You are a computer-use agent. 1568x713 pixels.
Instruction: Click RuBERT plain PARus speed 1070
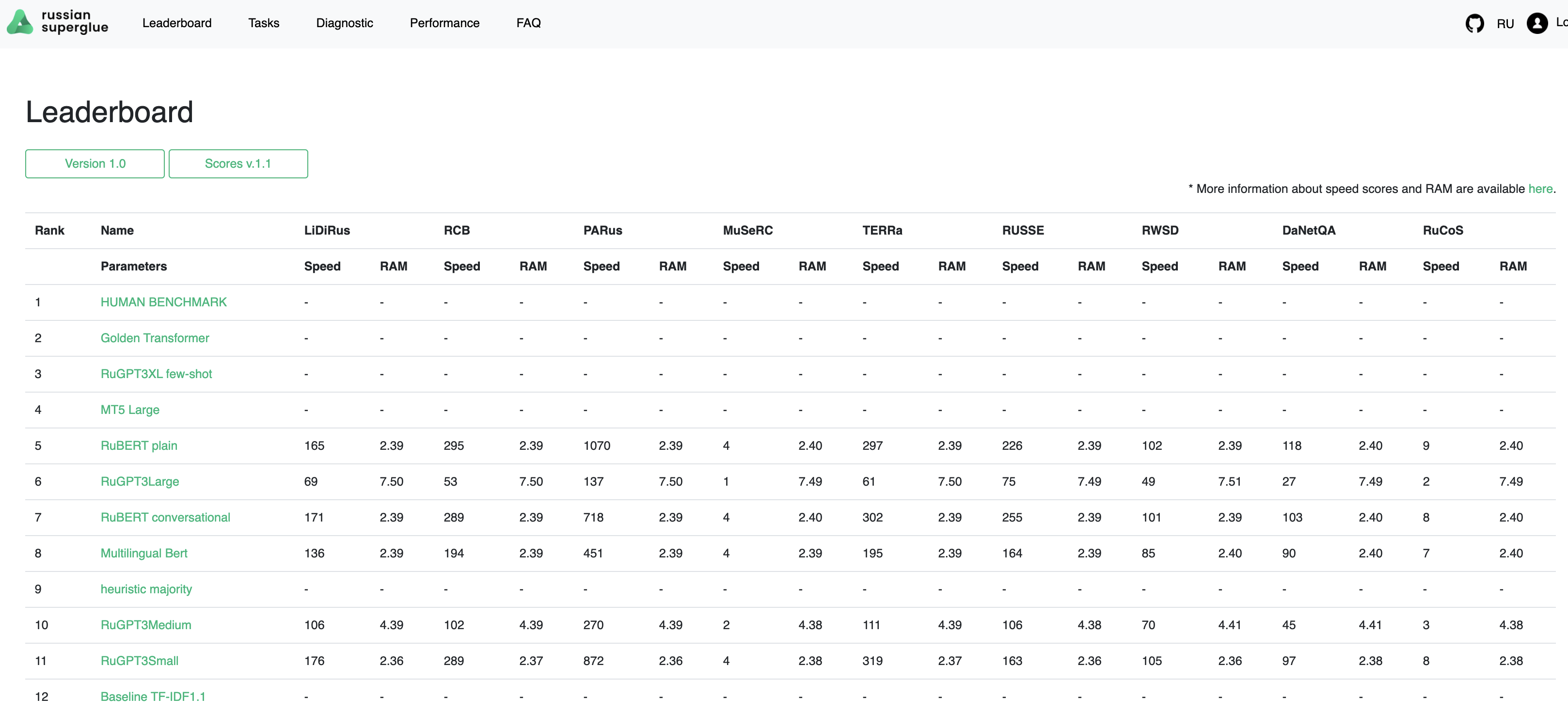tap(597, 446)
